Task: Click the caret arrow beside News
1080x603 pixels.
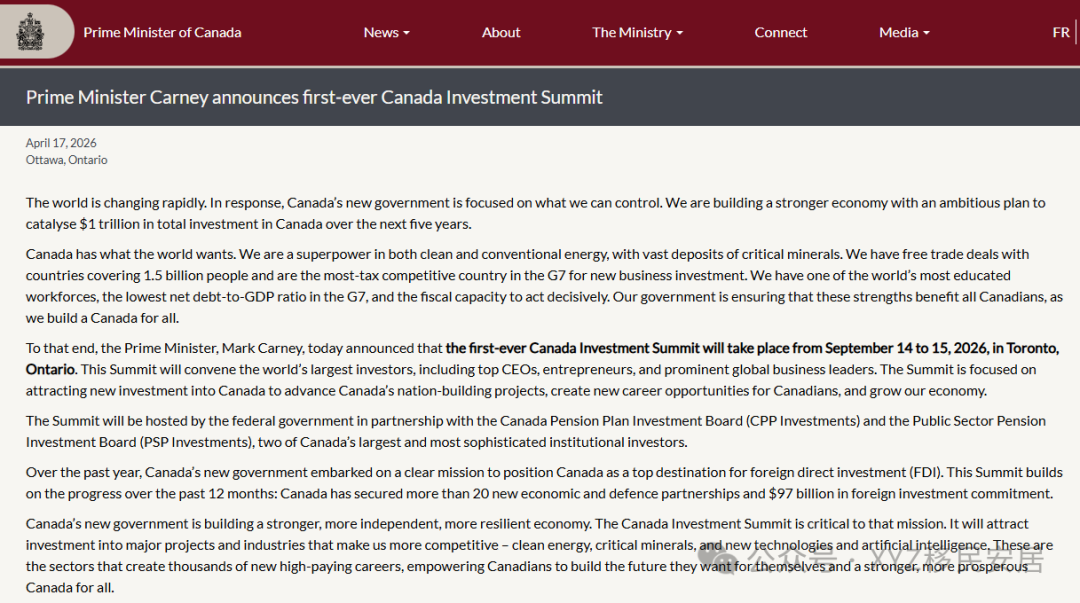Action: click(x=407, y=33)
